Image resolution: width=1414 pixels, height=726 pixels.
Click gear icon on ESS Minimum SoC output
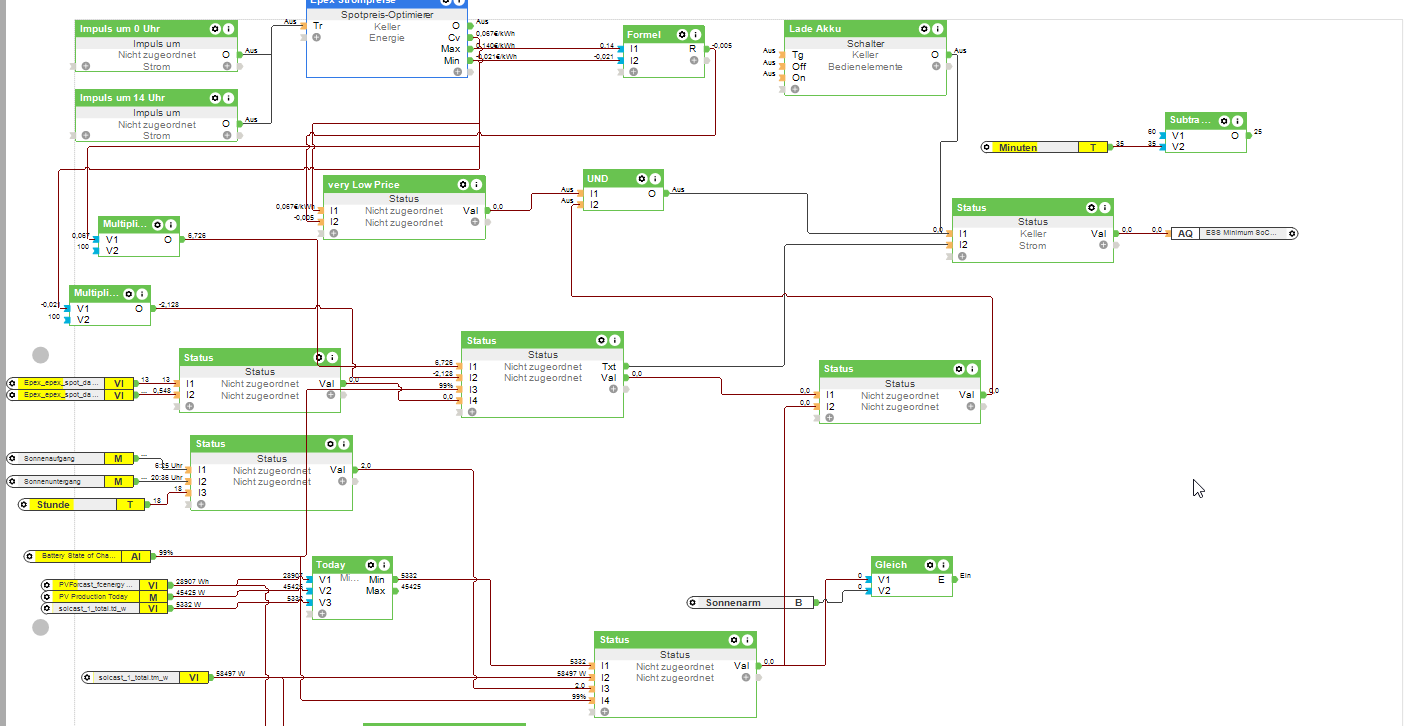pos(1292,233)
